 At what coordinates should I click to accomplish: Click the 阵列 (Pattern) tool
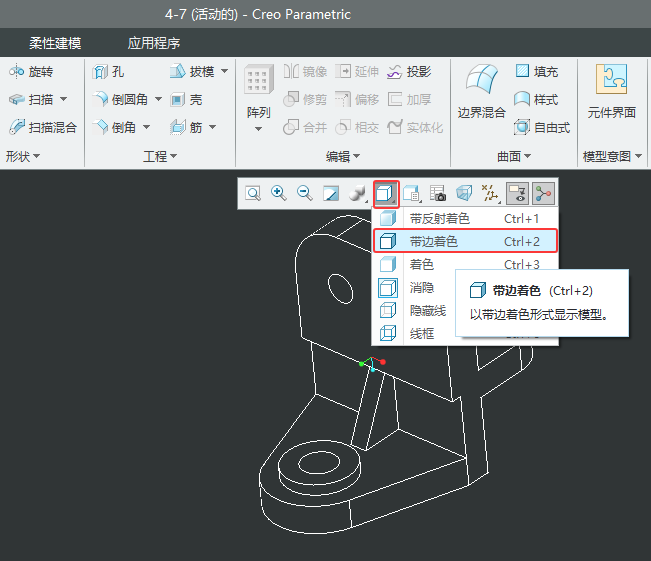pos(259,91)
